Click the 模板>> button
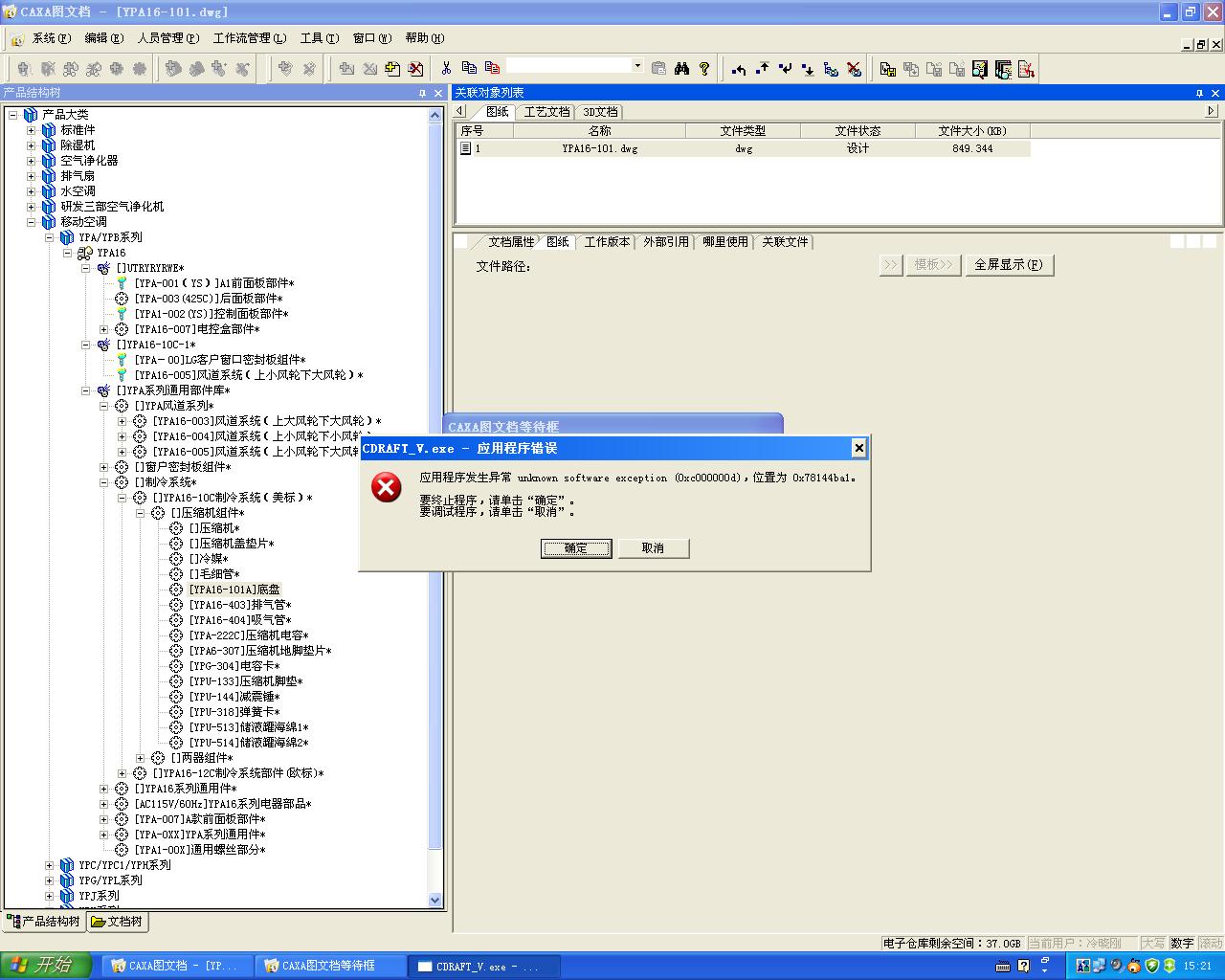This screenshot has width=1225, height=980. coord(933,265)
